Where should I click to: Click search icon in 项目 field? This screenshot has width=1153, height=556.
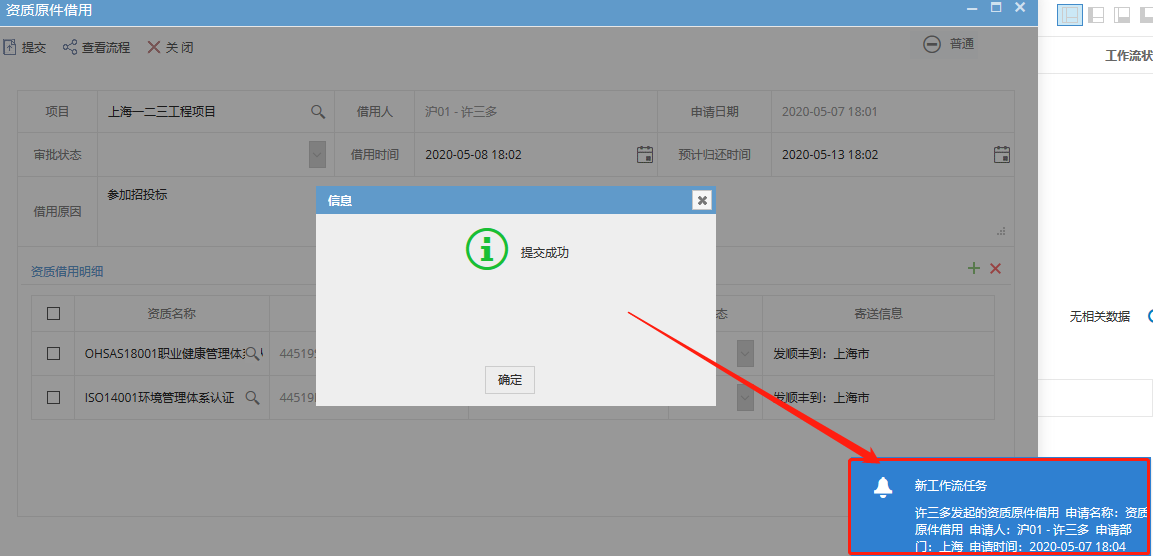point(318,112)
